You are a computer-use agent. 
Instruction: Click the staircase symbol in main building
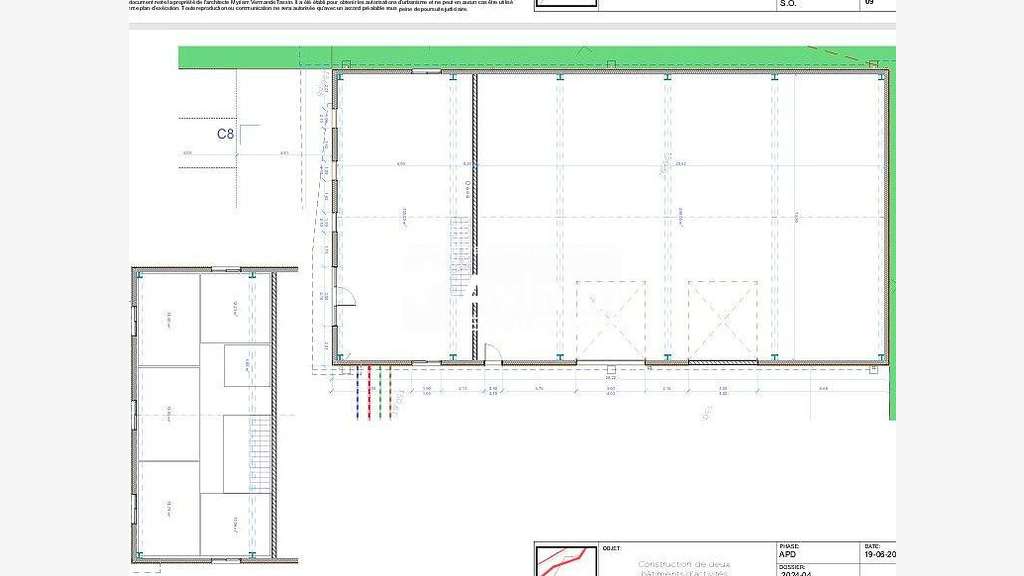pyautogui.click(x=460, y=257)
